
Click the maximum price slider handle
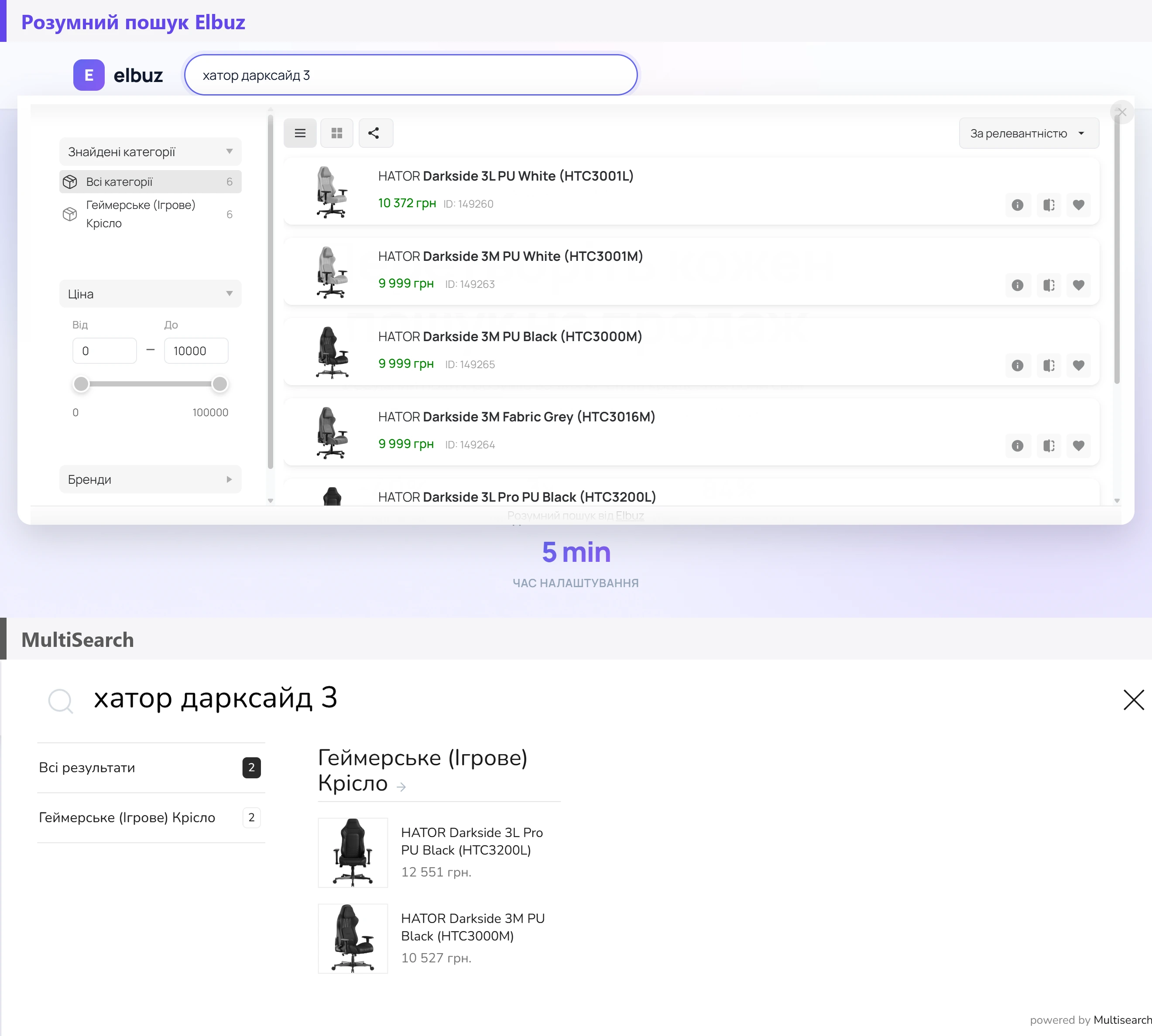pos(220,384)
